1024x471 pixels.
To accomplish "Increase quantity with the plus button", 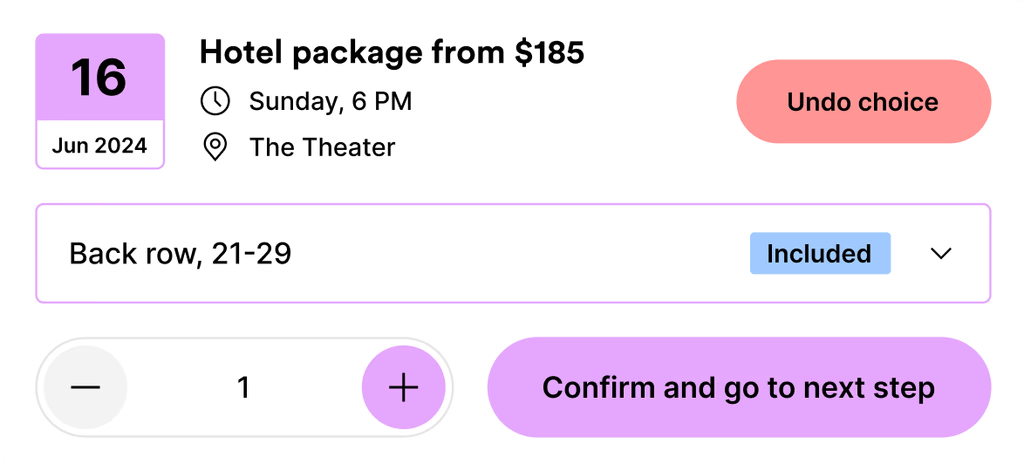I will 403,388.
